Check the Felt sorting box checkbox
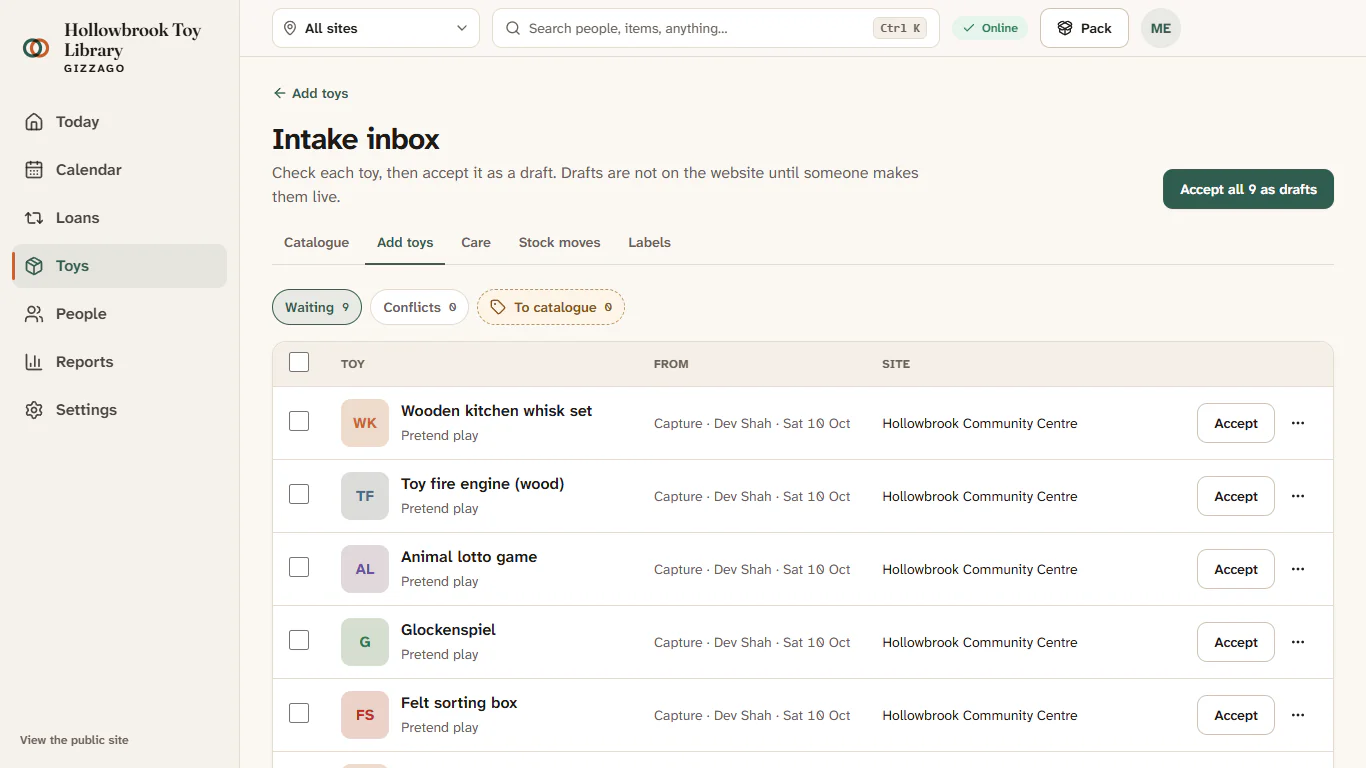The image size is (1366, 768). (x=299, y=713)
